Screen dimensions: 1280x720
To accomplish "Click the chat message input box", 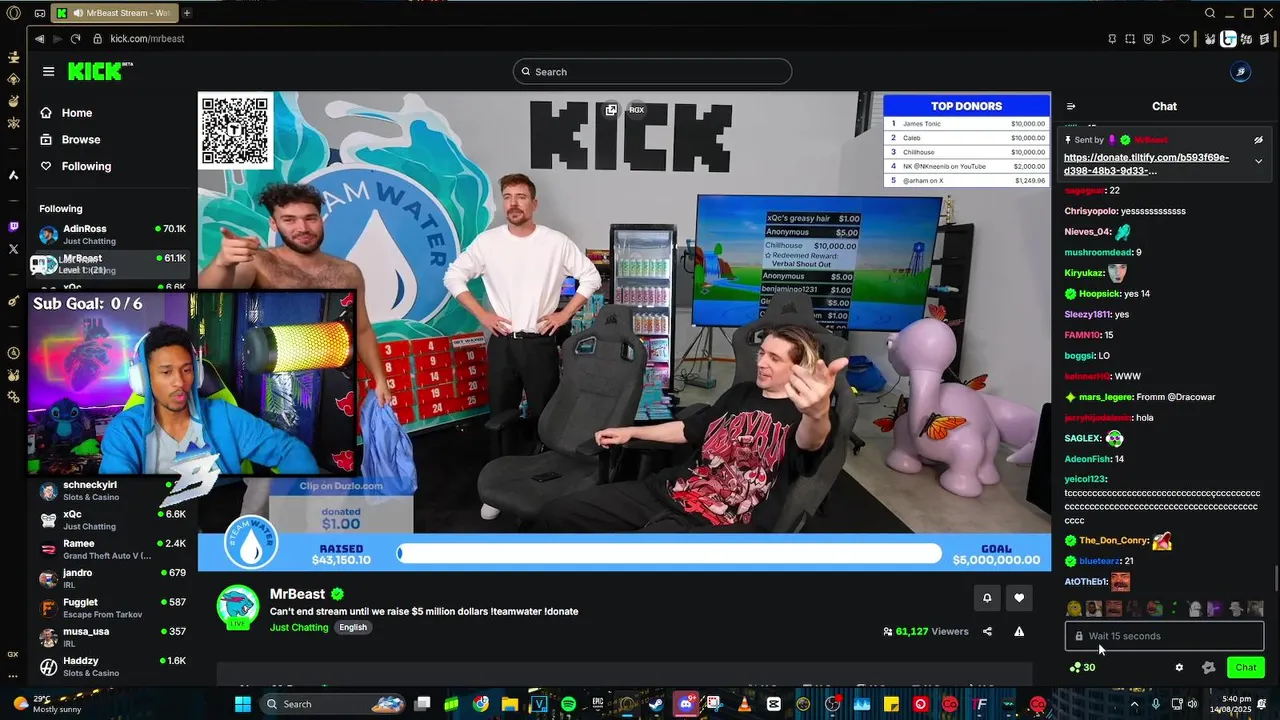I will tap(1164, 636).
